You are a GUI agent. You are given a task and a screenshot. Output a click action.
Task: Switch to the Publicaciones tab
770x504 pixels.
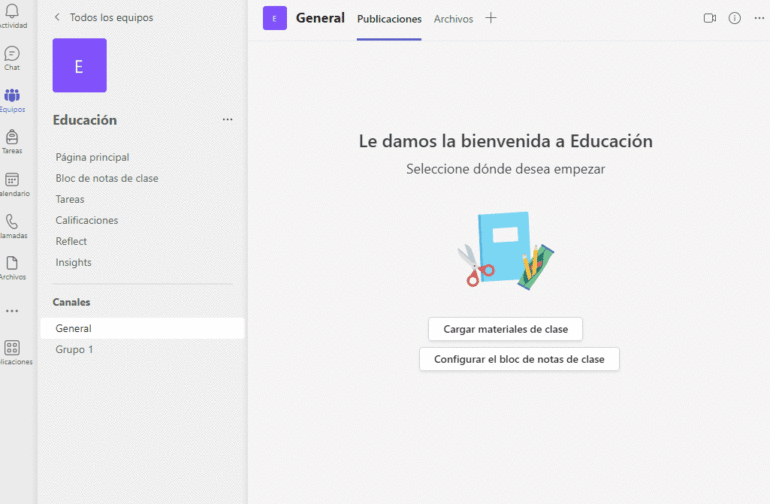click(x=389, y=19)
